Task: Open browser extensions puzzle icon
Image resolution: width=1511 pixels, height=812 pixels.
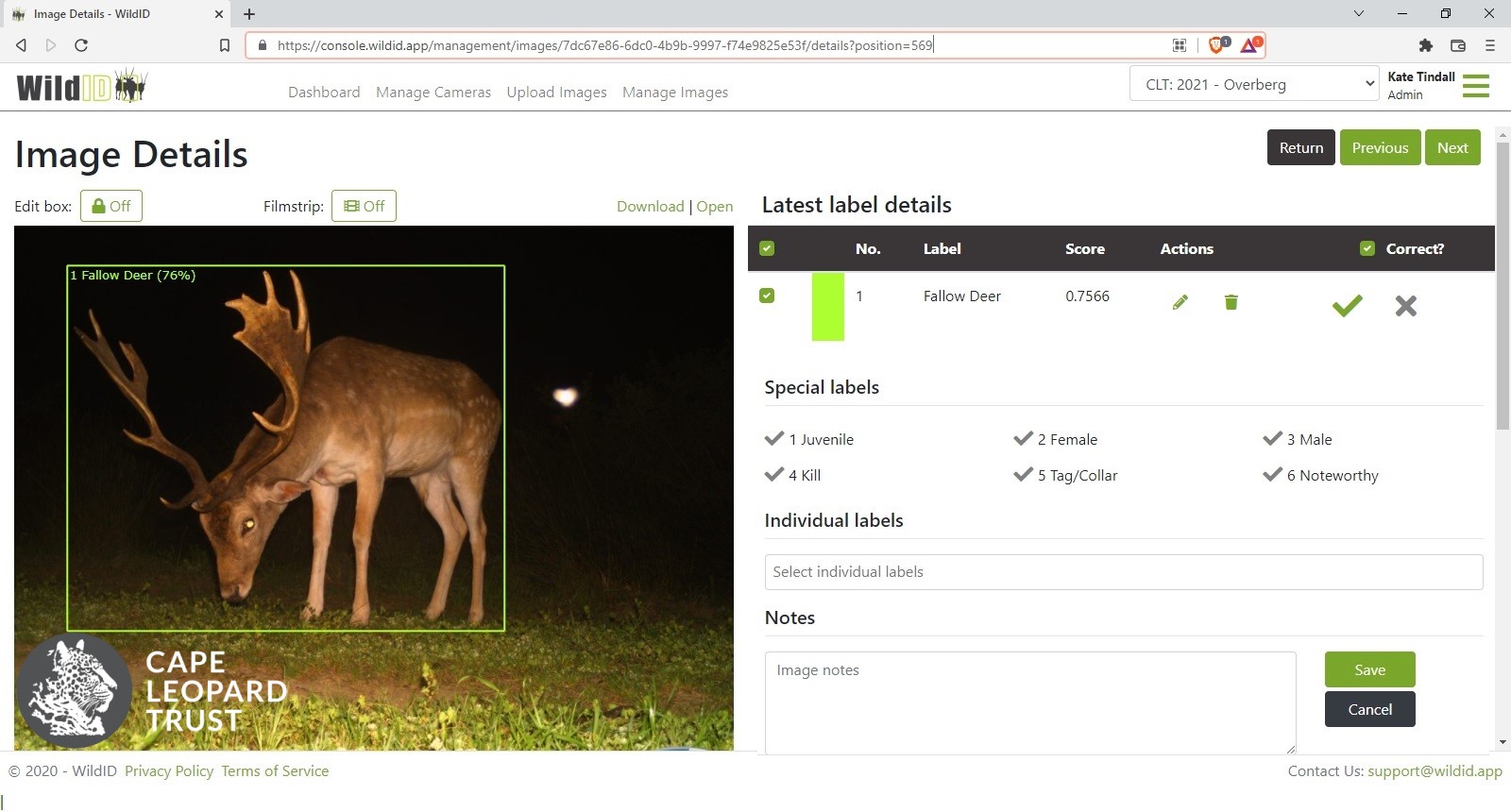Action: (x=1426, y=44)
